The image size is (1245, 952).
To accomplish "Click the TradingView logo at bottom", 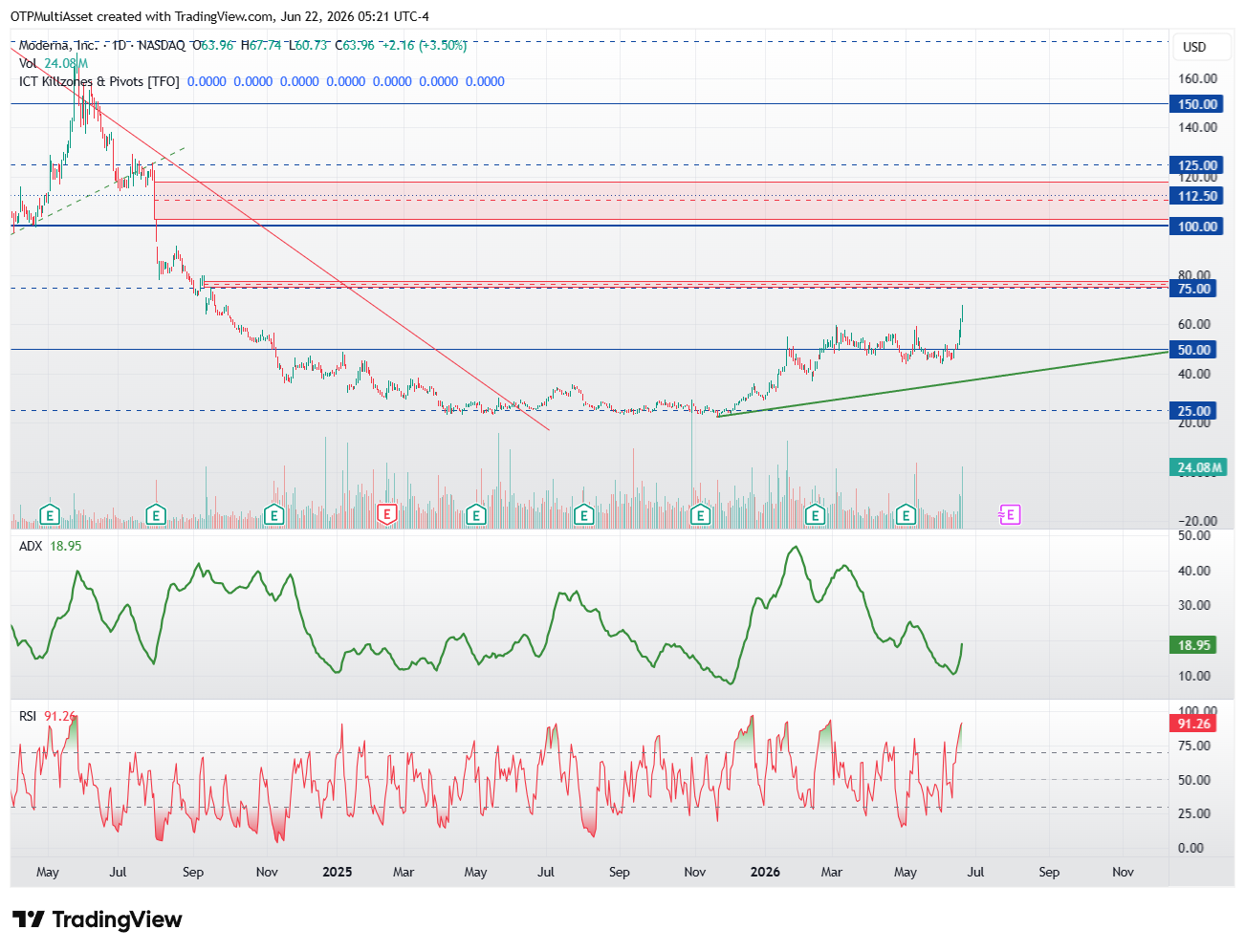I will [98, 920].
